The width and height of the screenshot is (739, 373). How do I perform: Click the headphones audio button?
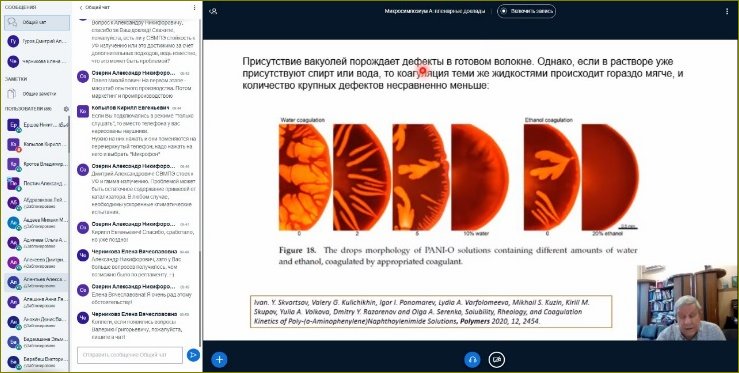[x=472, y=360]
